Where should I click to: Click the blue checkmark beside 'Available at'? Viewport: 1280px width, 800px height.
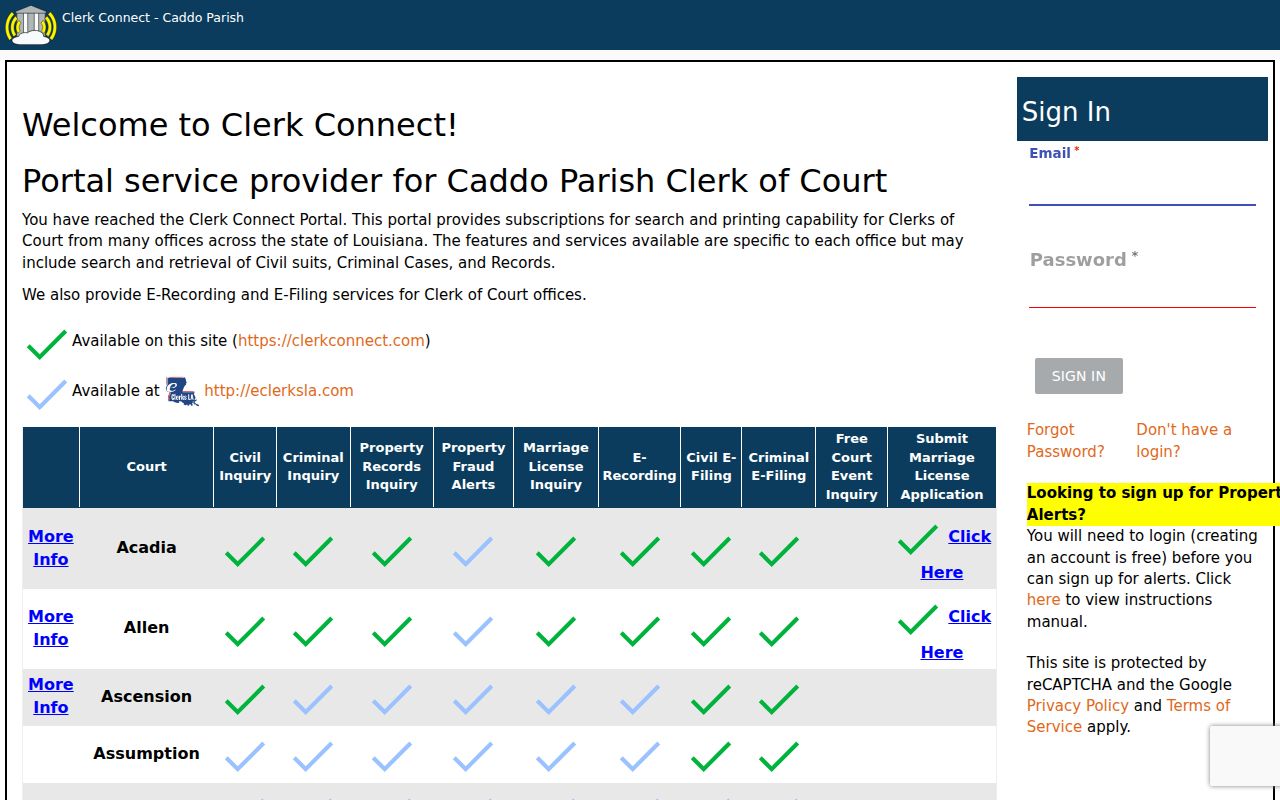(47, 394)
